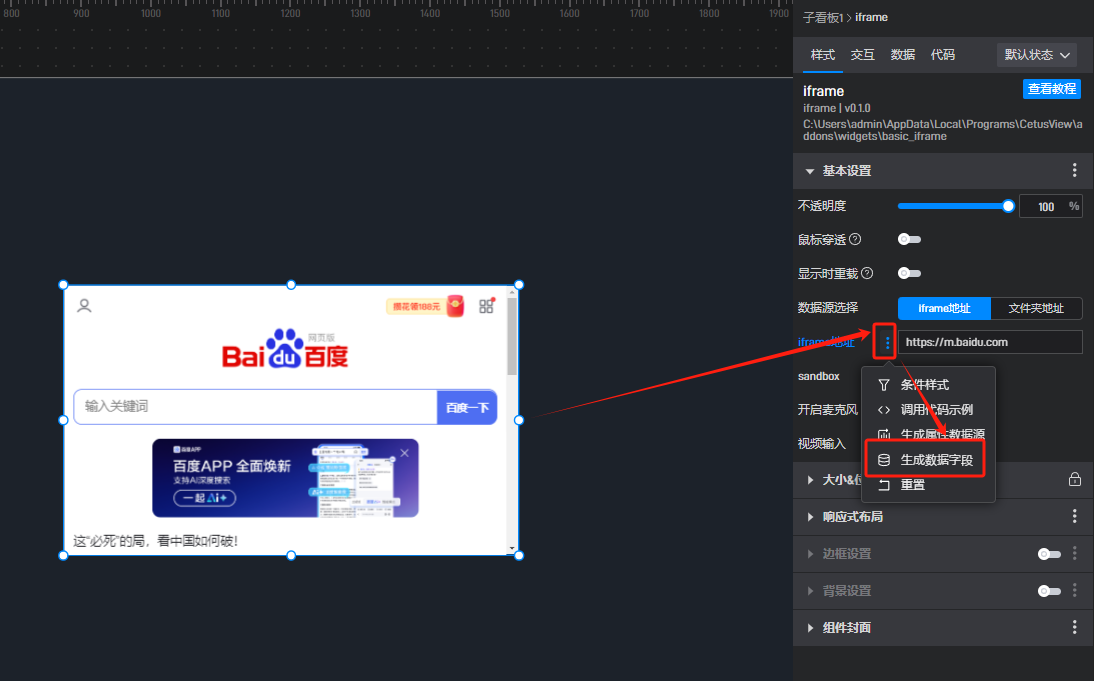1094x681 pixels.
Task: Click the Baidu keyword search box
Action: coord(255,407)
